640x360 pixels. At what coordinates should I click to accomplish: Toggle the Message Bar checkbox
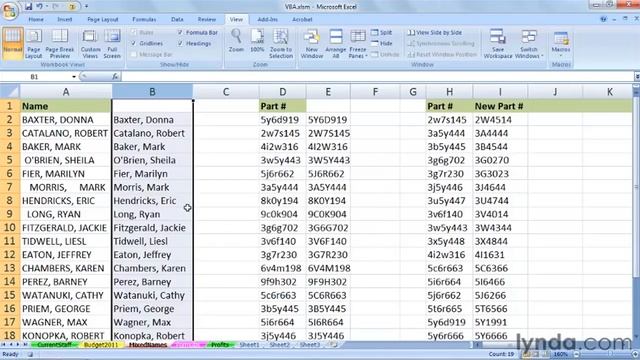pyautogui.click(x=133, y=54)
